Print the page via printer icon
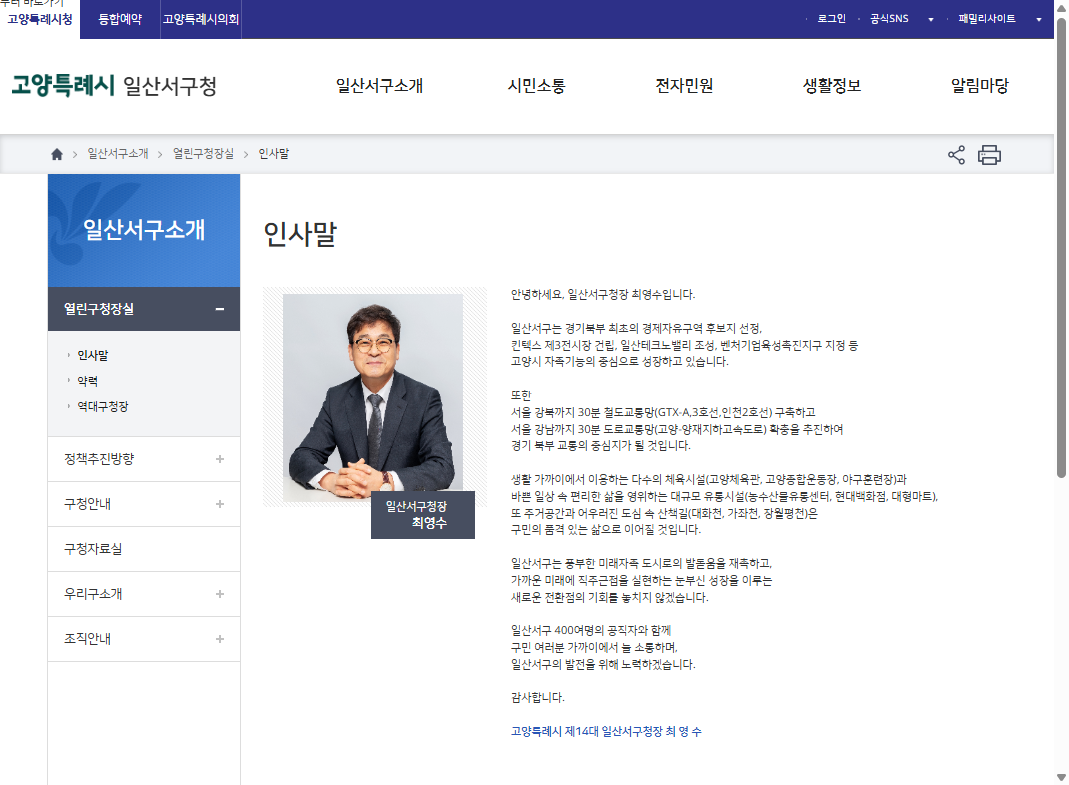This screenshot has width=1069, height=785. point(989,155)
